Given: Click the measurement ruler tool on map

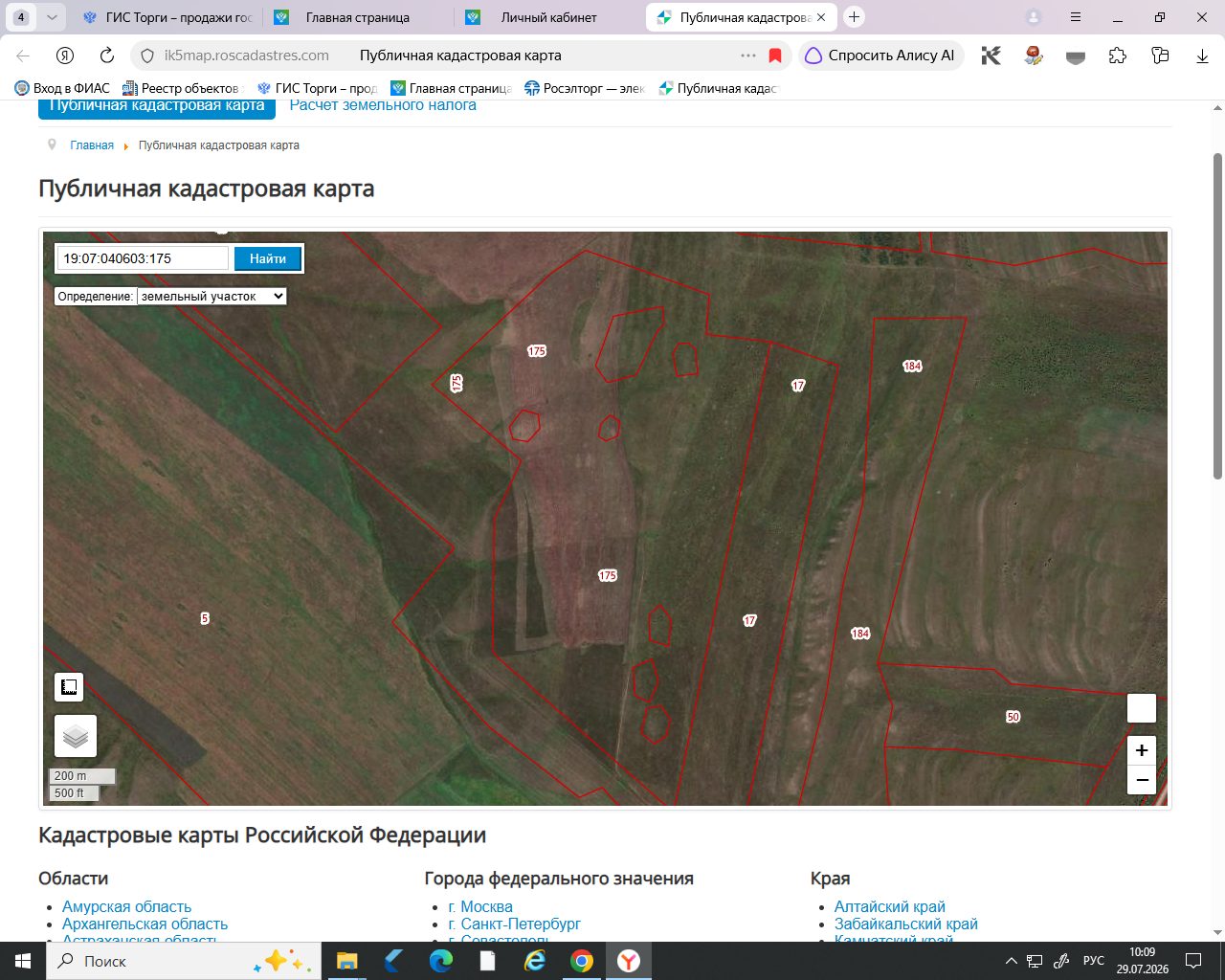Looking at the screenshot, I should coord(69,687).
